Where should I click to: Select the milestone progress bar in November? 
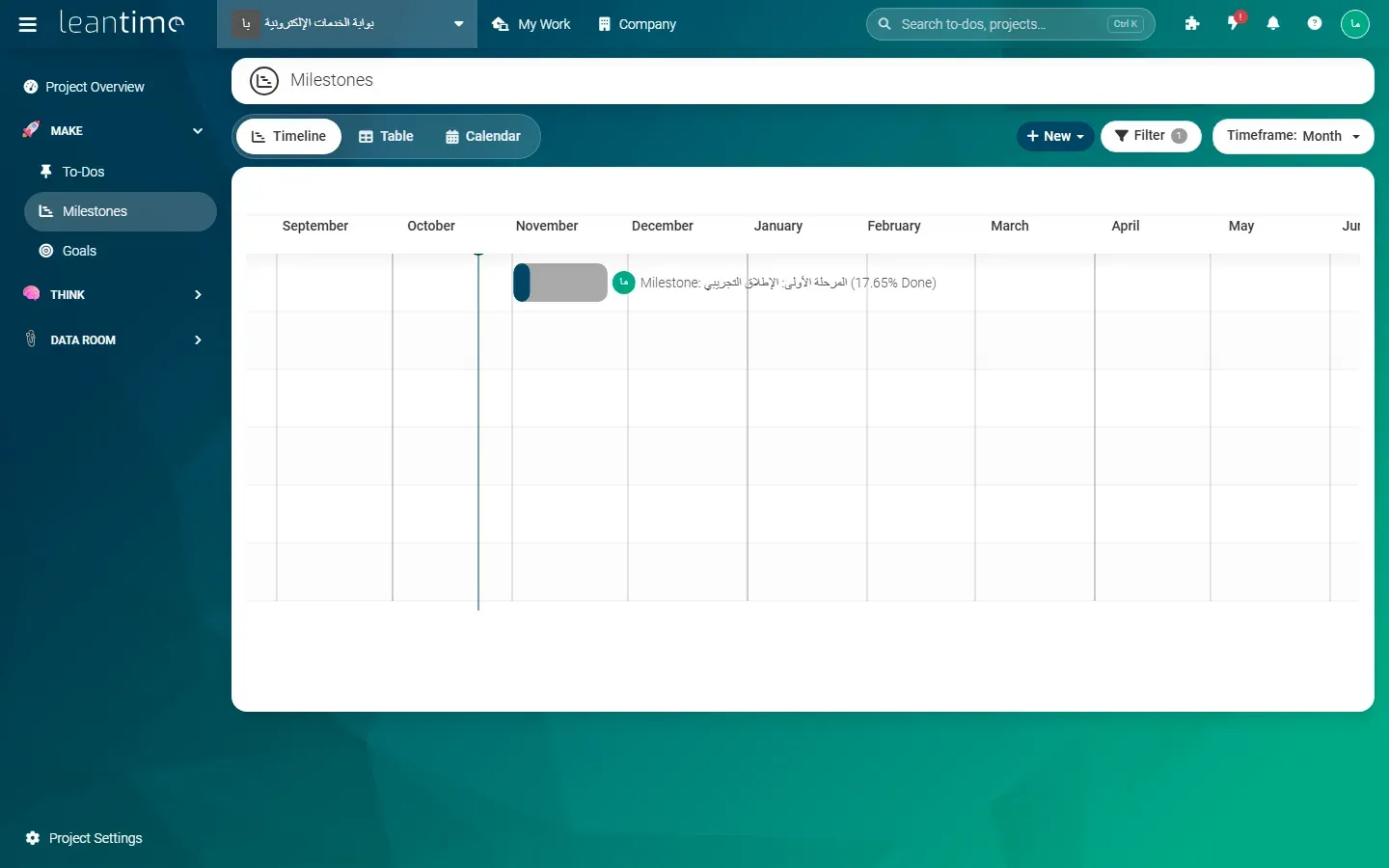tap(560, 283)
